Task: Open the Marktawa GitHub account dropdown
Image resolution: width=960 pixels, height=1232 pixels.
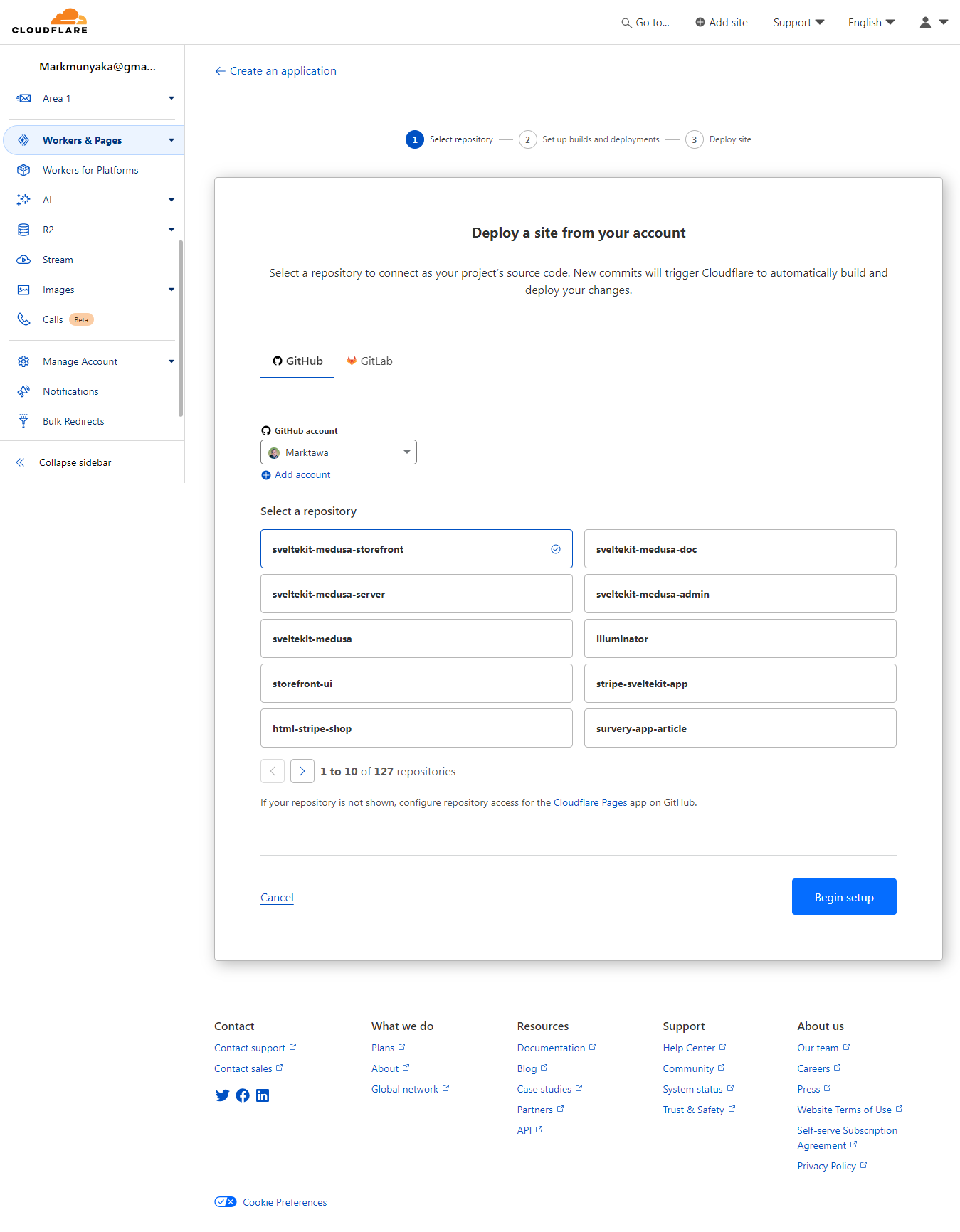Action: 339,452
